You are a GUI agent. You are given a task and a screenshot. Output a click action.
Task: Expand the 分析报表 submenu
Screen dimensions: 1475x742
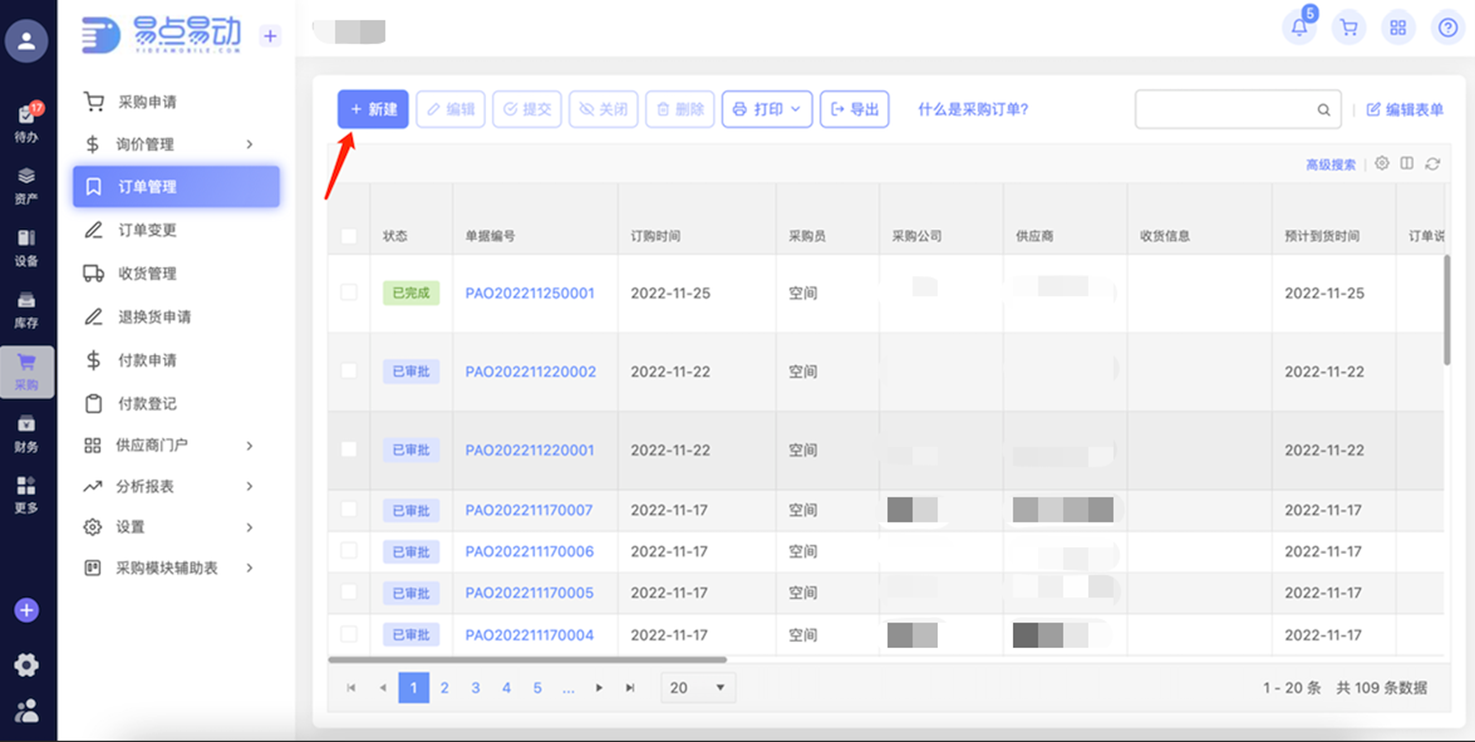click(250, 486)
